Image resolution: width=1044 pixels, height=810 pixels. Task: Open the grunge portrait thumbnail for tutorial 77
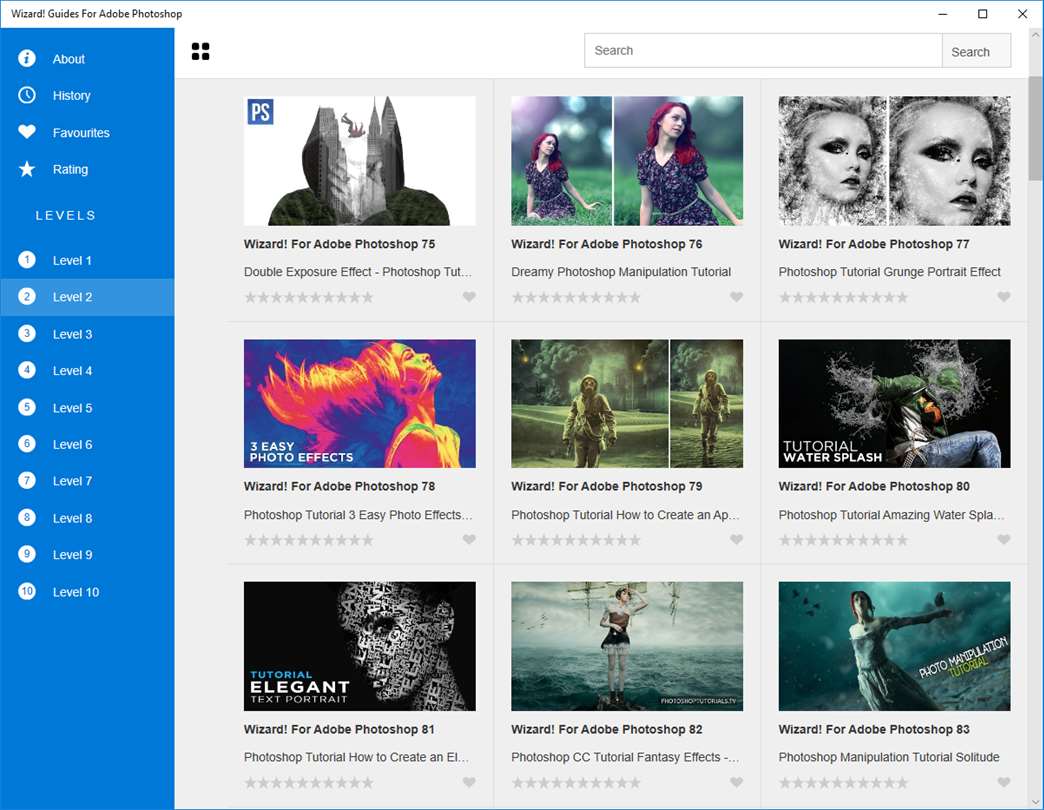[894, 160]
